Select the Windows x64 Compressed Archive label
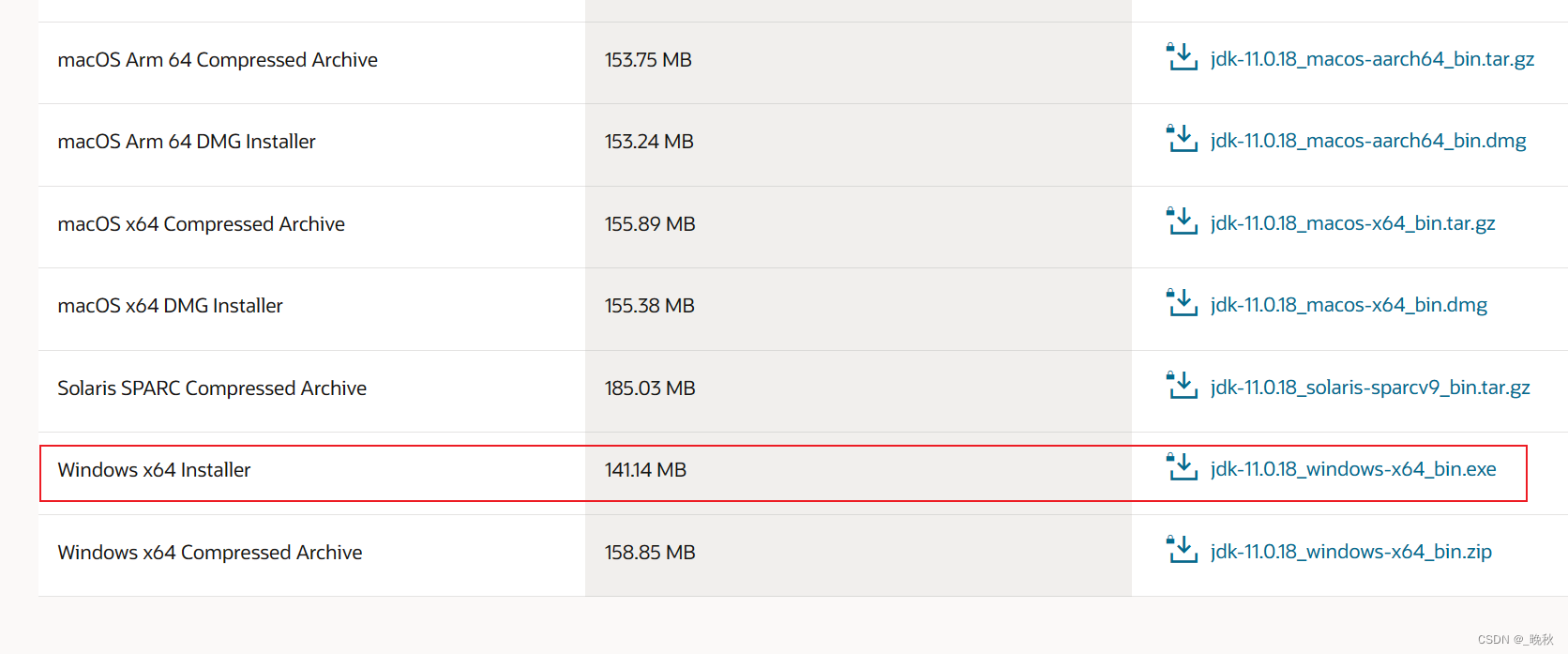 click(210, 553)
